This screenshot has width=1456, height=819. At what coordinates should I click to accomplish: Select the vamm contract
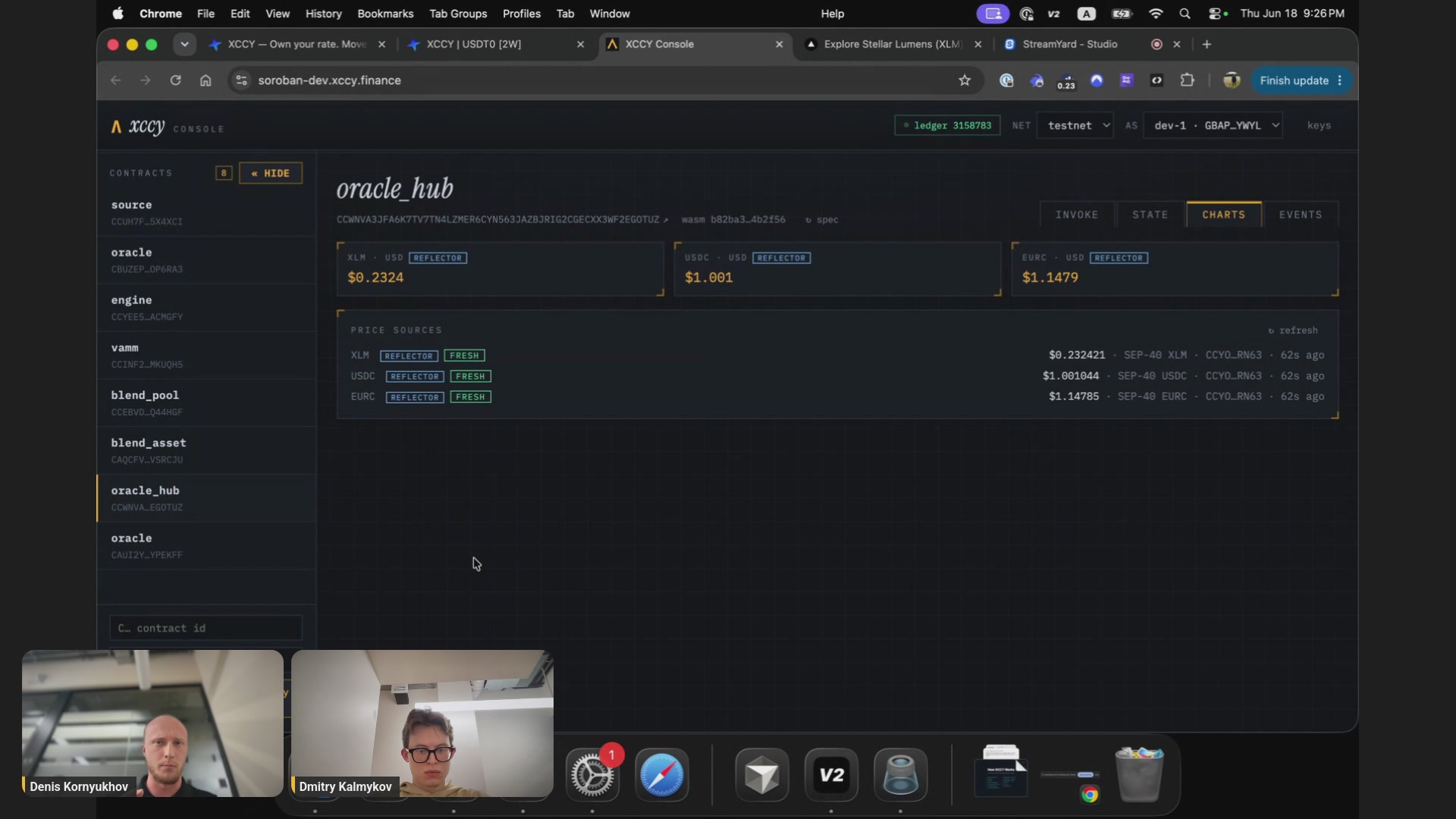(x=206, y=356)
